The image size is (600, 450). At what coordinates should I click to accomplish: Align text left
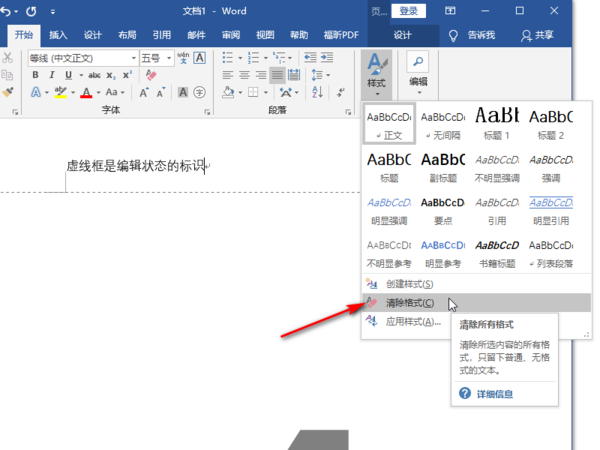pos(228,75)
